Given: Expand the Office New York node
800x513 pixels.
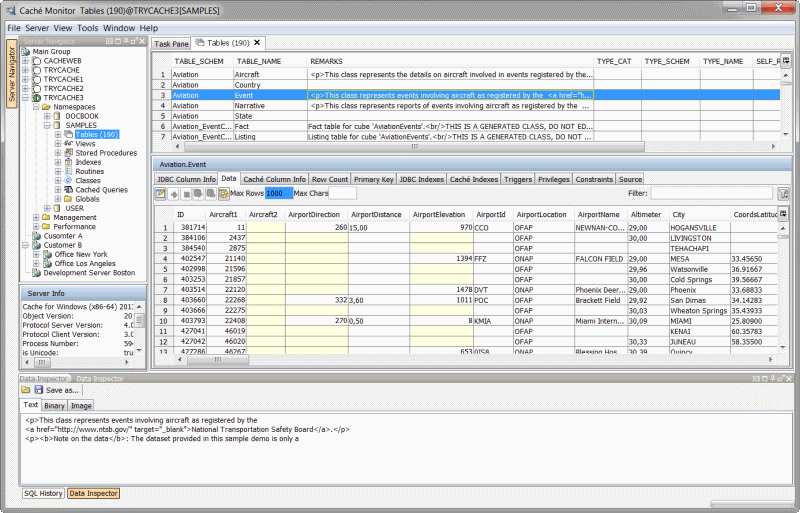Looking at the screenshot, I should click(36, 254).
